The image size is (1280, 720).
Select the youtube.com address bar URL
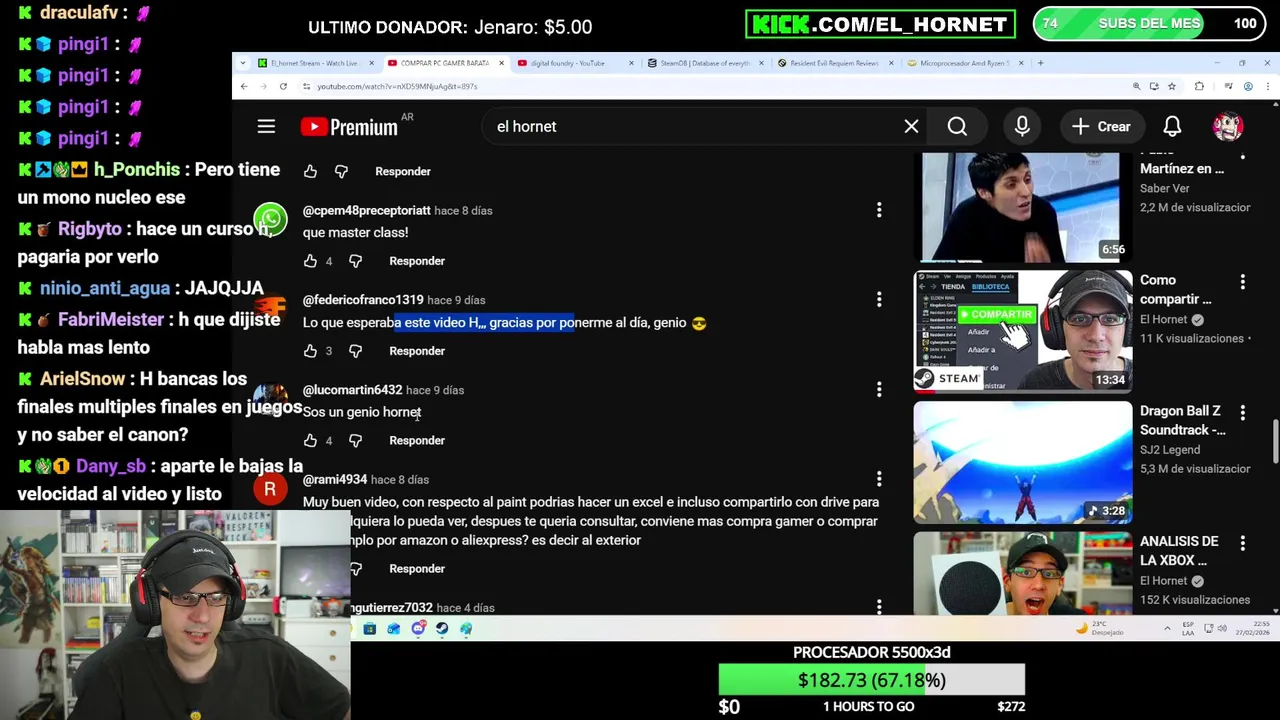(x=397, y=86)
